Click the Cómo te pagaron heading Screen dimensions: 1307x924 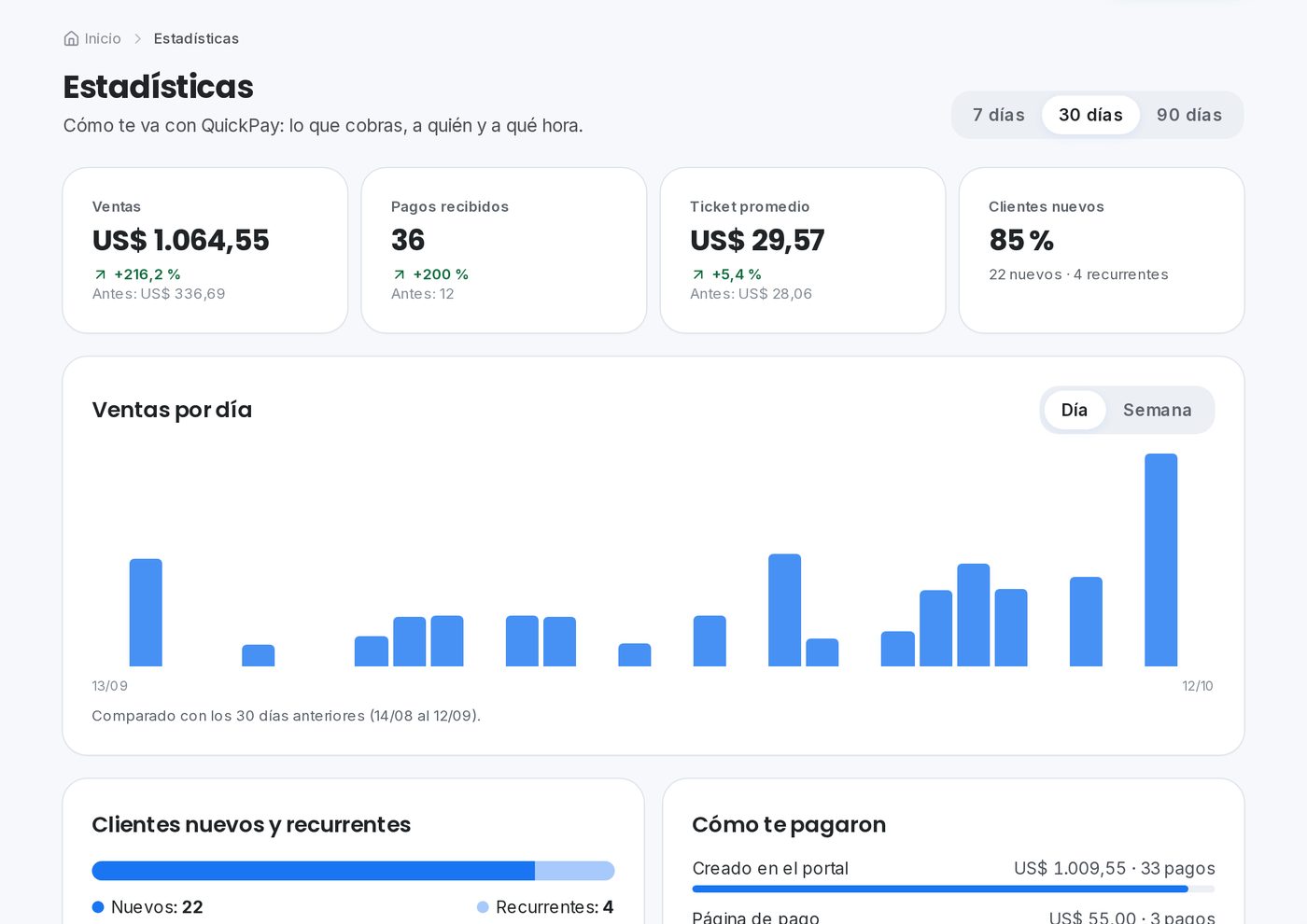pos(789,825)
